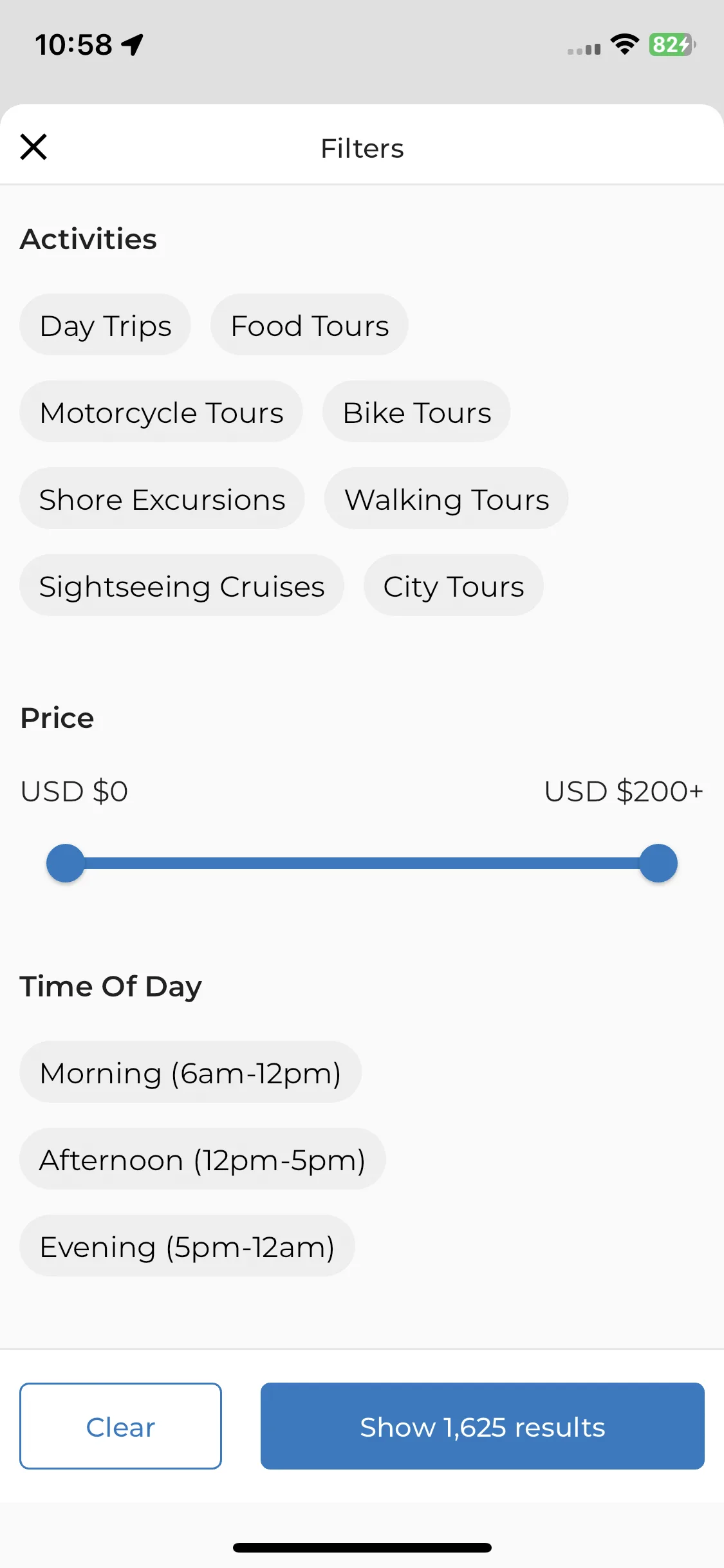The height and width of the screenshot is (1568, 724).
Task: Tap the cellular signal bars icon
Action: (584, 49)
